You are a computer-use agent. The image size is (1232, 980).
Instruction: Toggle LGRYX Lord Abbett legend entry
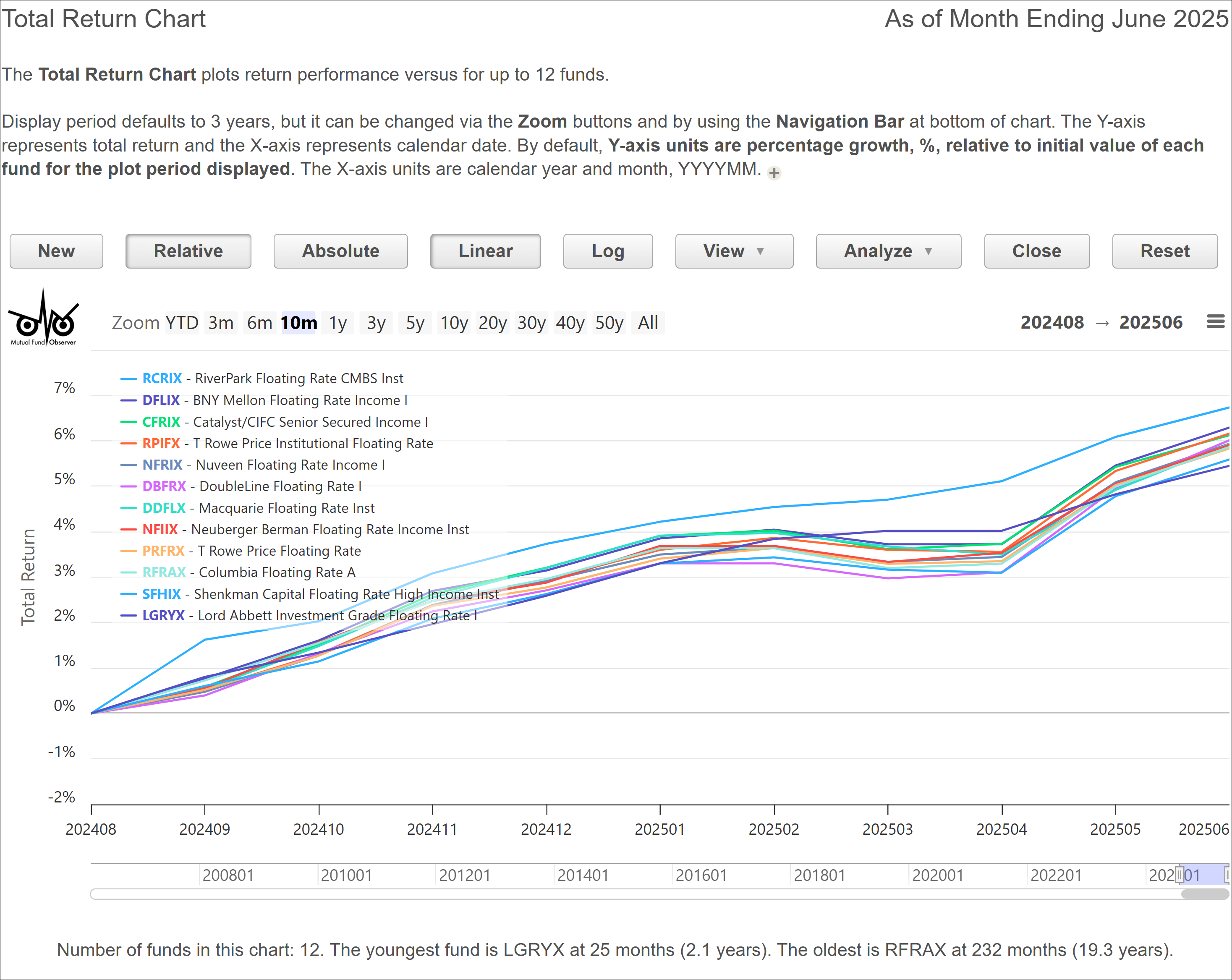pyautogui.click(x=299, y=615)
